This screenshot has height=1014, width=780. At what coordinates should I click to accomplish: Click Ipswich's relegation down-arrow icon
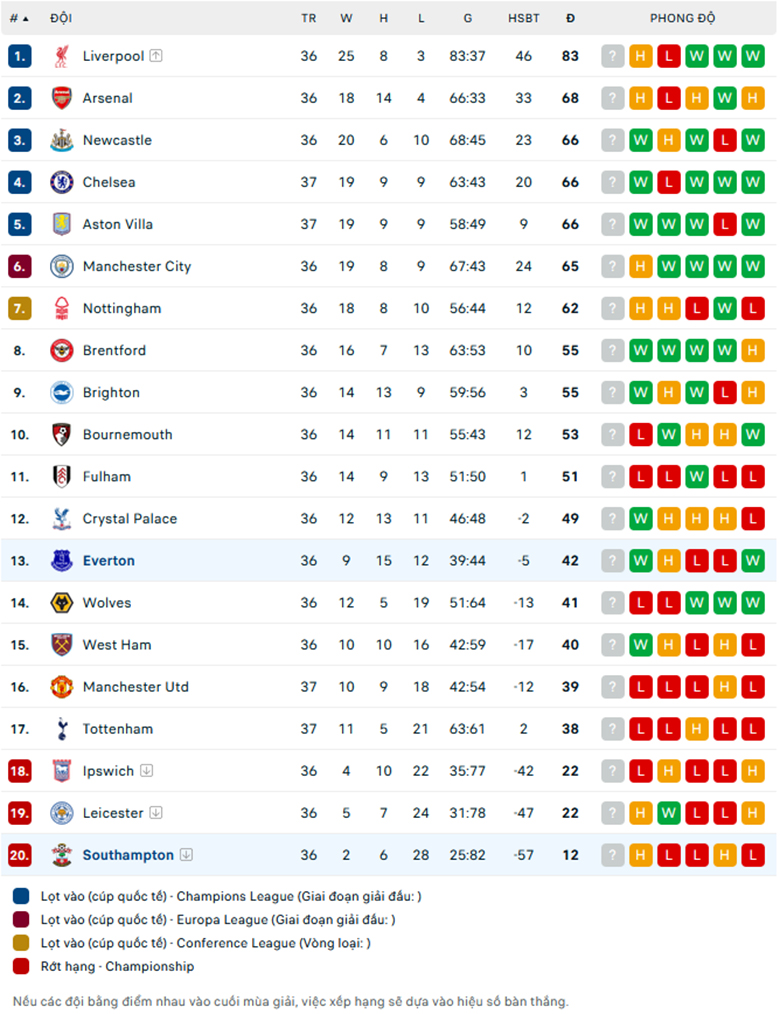[147, 770]
